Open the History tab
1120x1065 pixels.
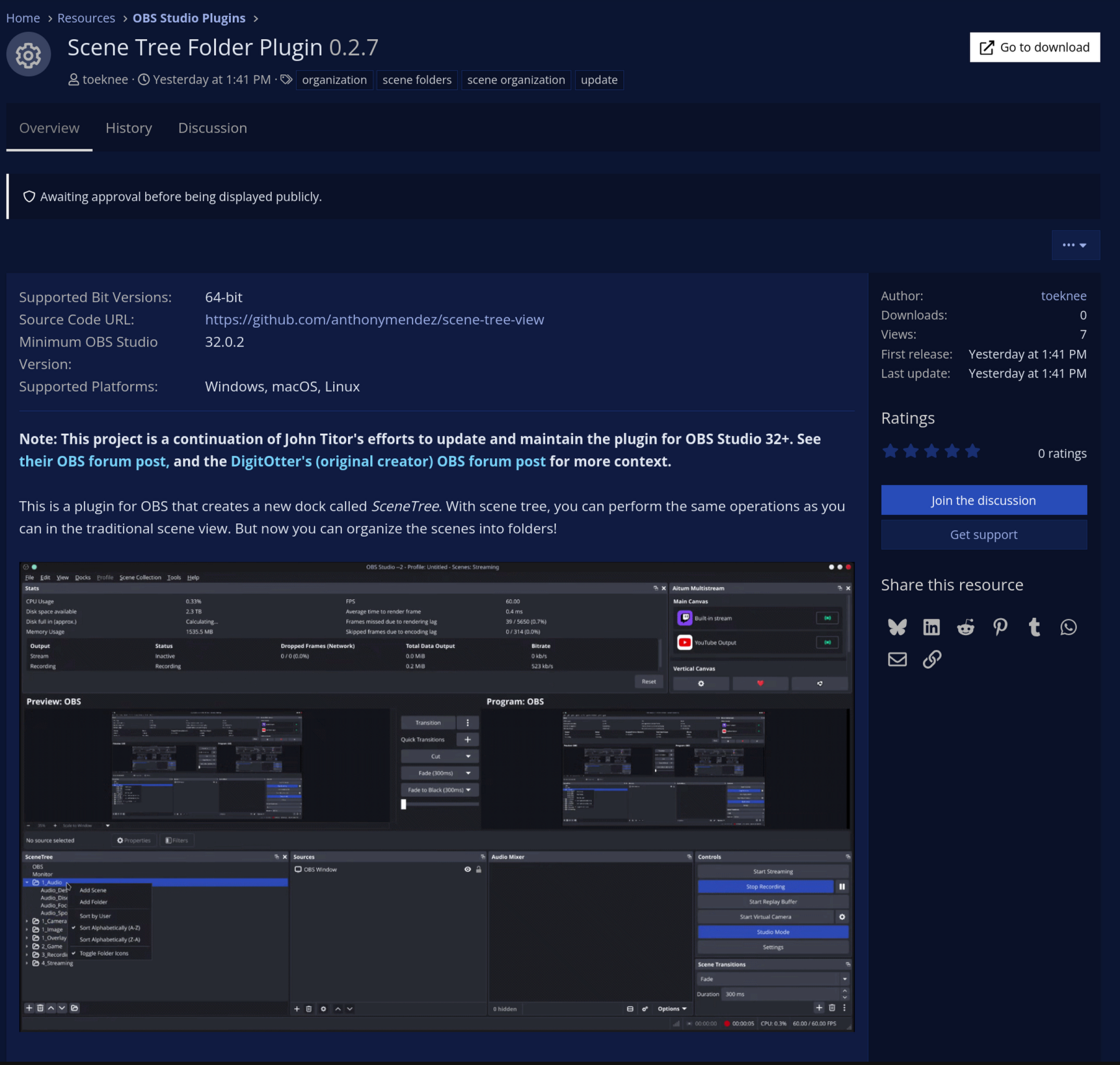click(x=128, y=128)
